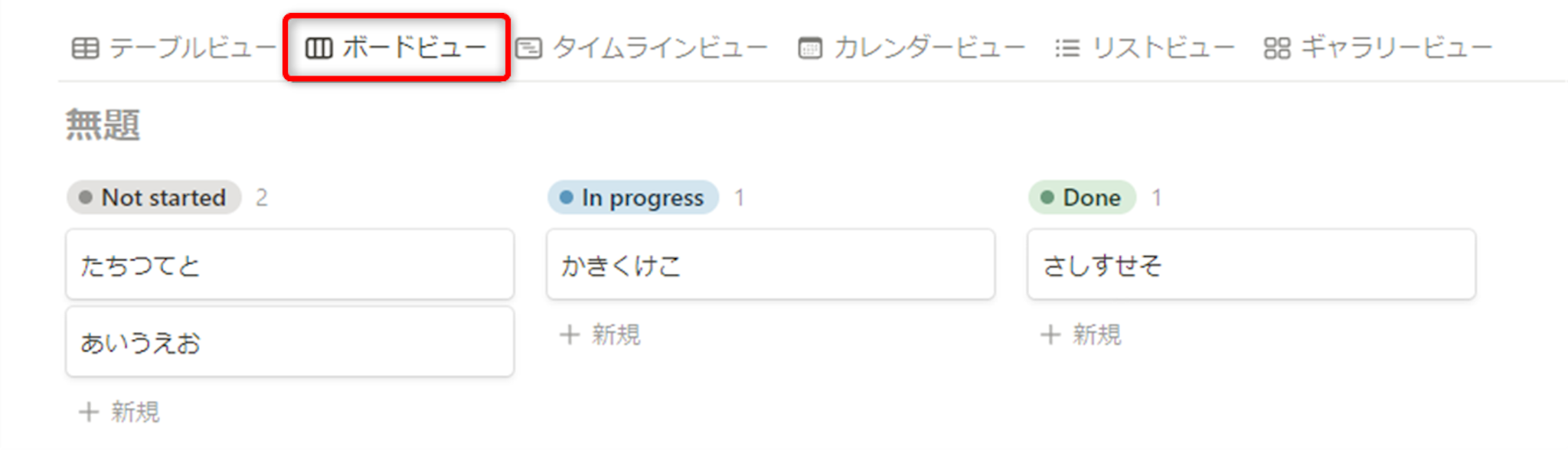Click the 無題 database title
This screenshot has height=450, width=1568.
103,126
